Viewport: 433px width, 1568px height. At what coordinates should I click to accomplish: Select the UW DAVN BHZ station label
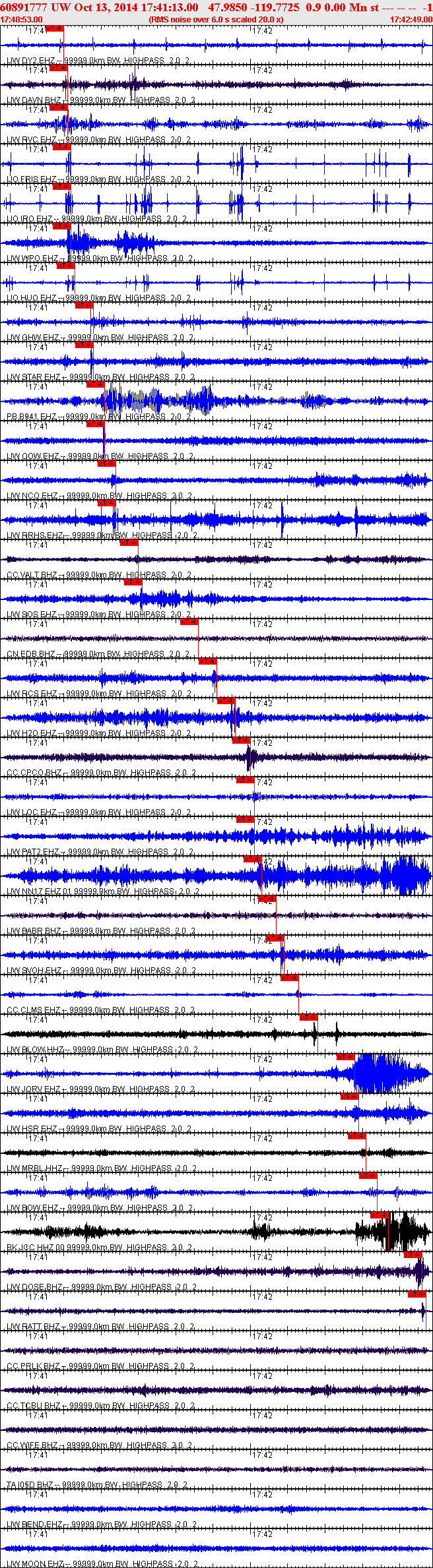[x=33, y=100]
